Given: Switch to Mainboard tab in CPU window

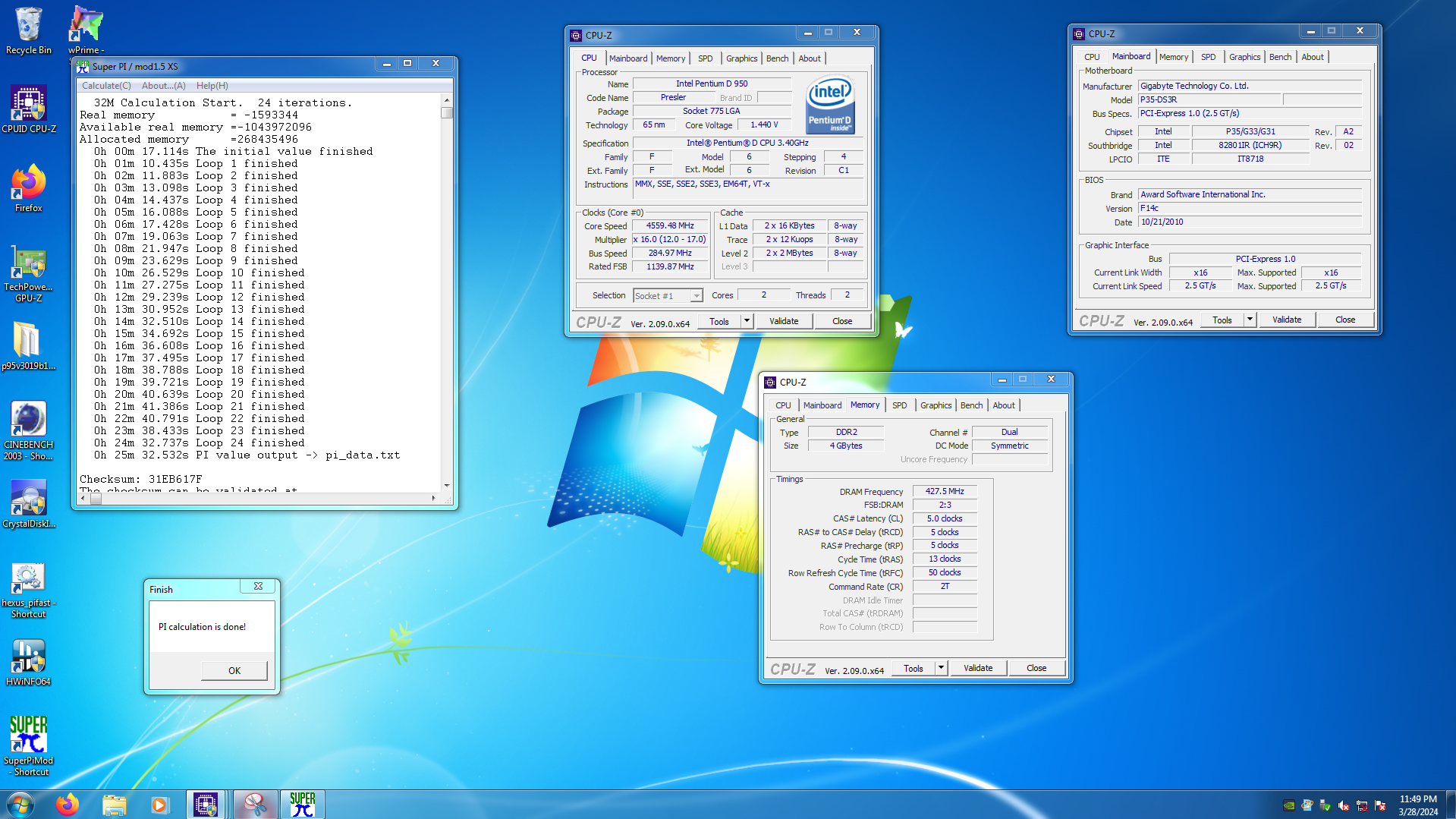Looking at the screenshot, I should 628,58.
